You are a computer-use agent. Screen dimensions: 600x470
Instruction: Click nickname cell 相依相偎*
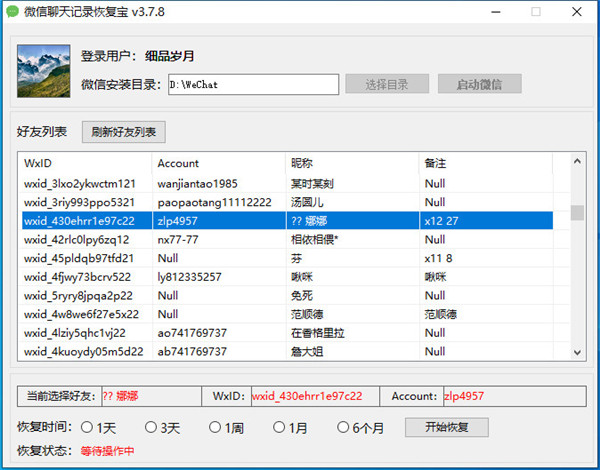point(315,240)
